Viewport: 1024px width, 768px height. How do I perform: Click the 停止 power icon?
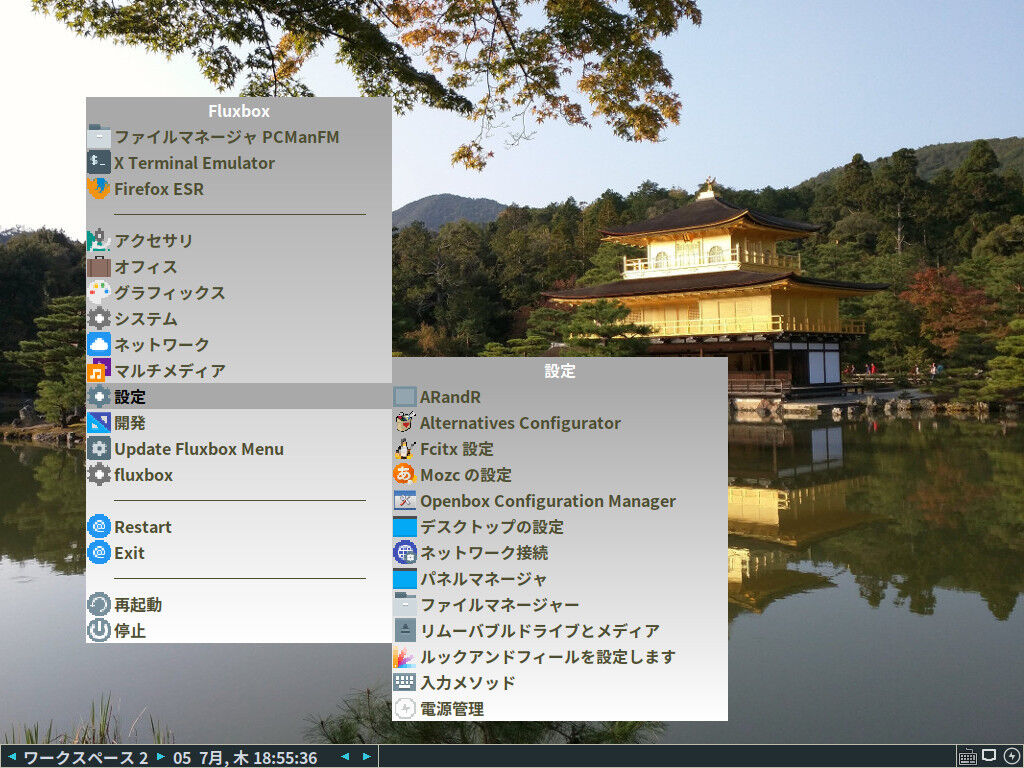(99, 631)
